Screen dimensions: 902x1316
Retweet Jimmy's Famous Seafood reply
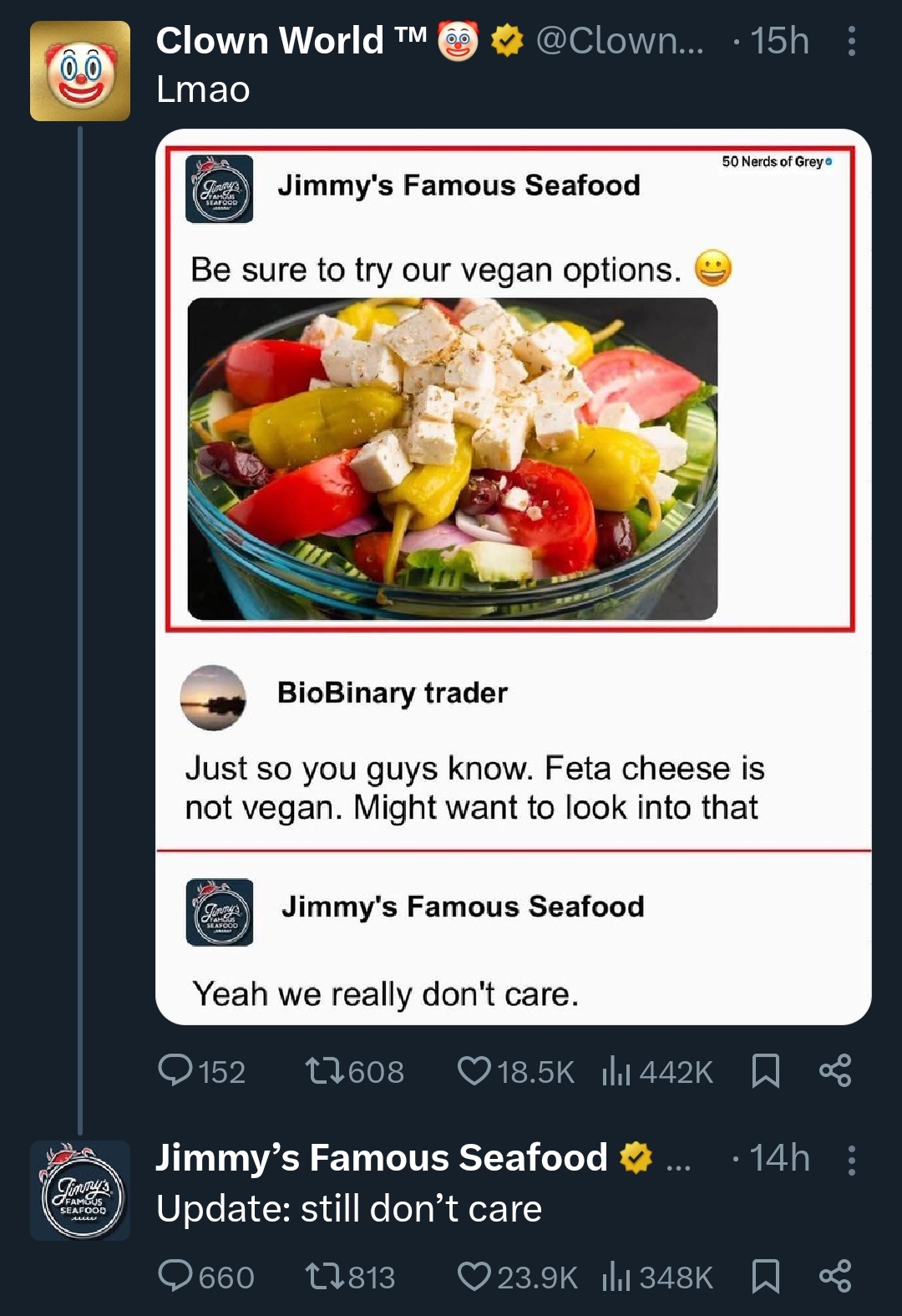pos(323,1276)
